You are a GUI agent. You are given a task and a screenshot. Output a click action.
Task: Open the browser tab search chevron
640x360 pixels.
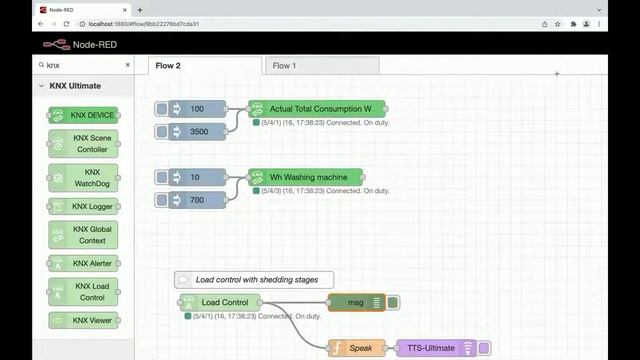click(x=599, y=10)
